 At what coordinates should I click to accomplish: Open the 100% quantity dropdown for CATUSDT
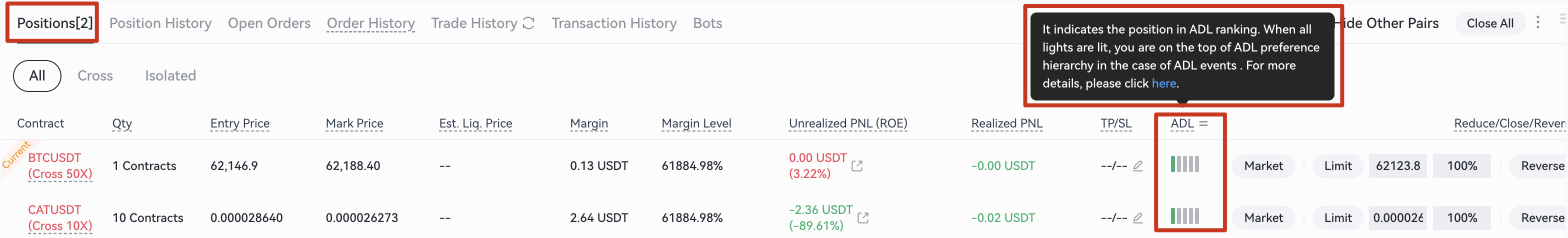pos(1461,217)
